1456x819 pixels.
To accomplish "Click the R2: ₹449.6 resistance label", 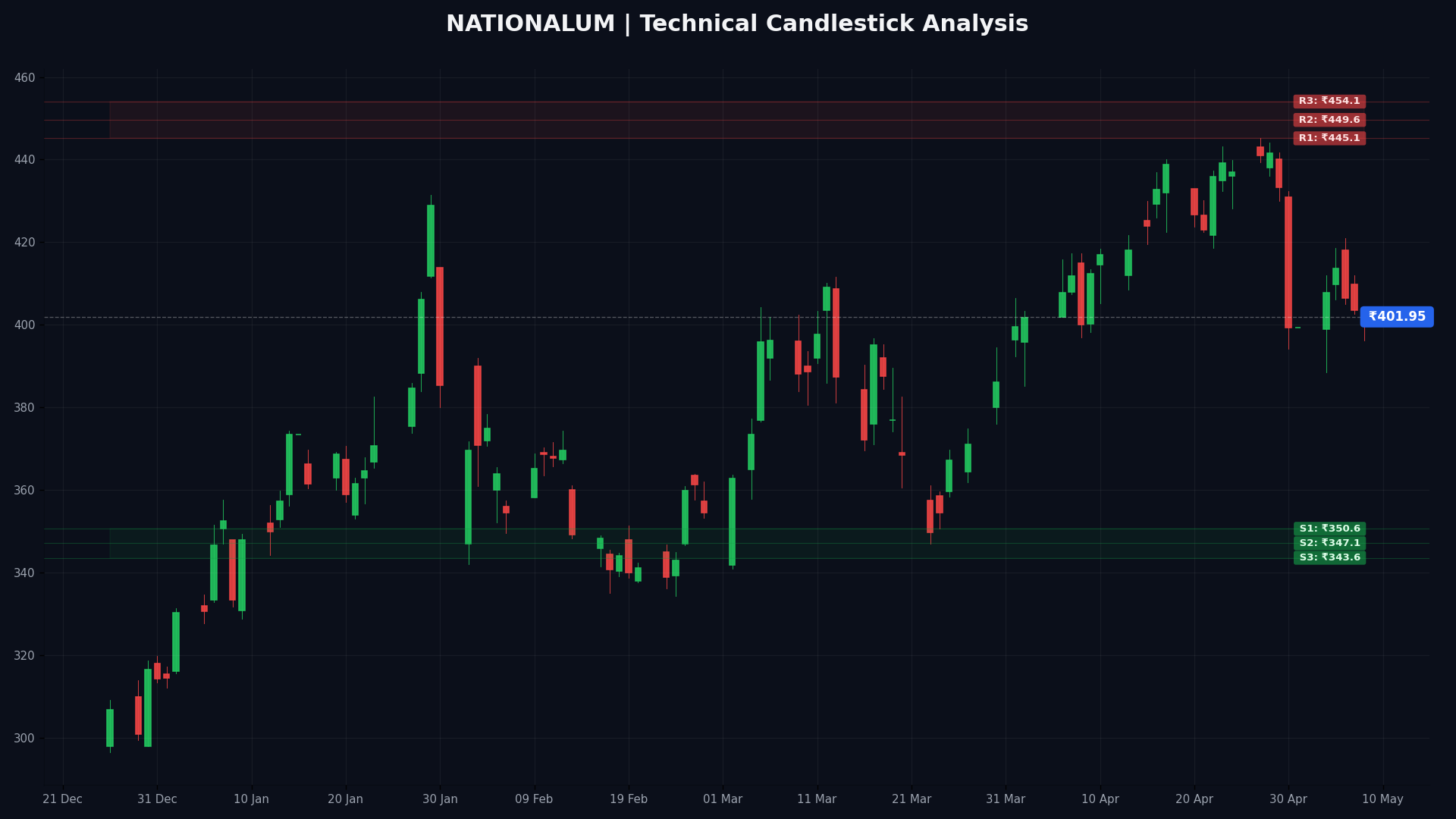I will click(x=1329, y=120).
